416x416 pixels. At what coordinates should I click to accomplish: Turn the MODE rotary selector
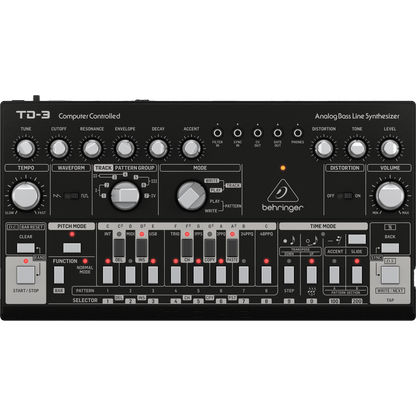point(191,196)
